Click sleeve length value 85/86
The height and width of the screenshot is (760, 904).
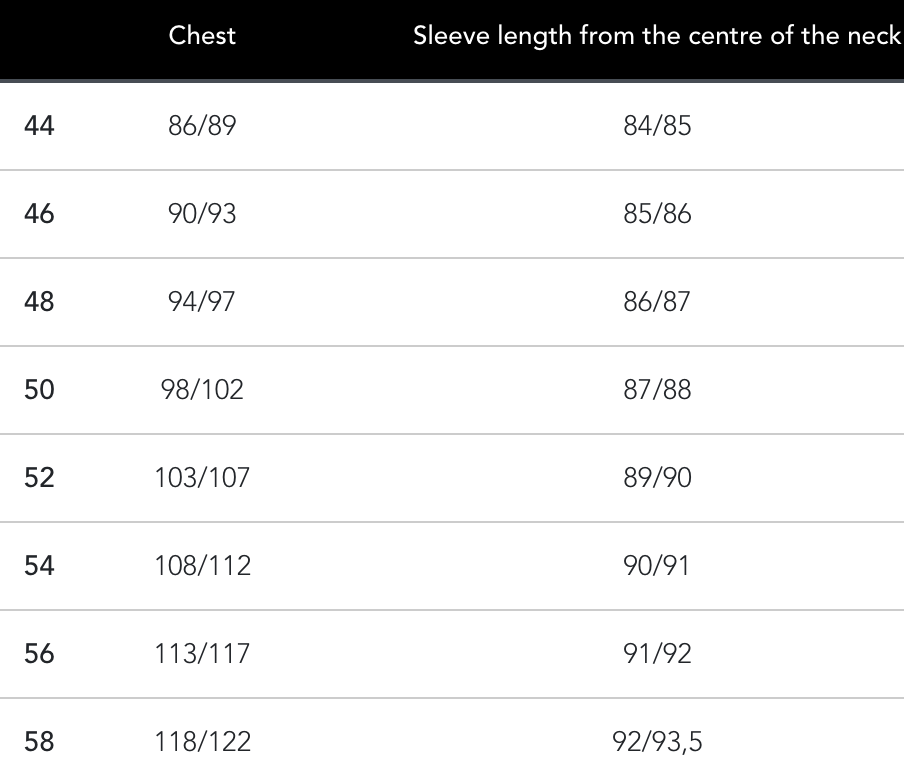[x=657, y=214]
